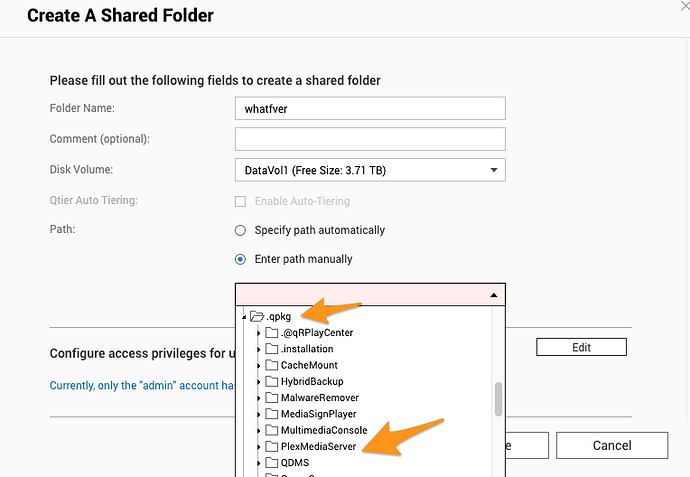Expand the PlexMediaServer tree node

(x=259, y=448)
